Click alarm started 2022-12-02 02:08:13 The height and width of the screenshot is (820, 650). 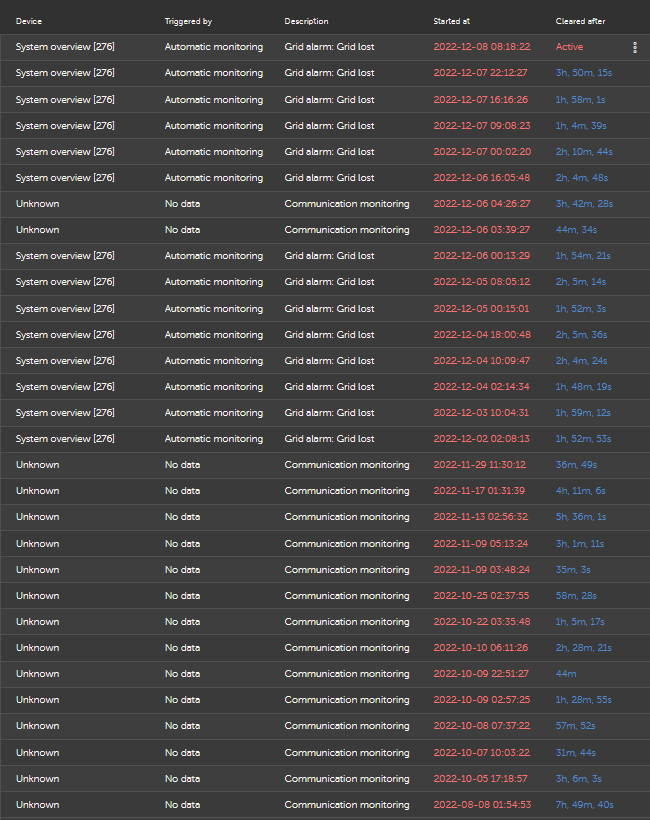click(x=325, y=439)
